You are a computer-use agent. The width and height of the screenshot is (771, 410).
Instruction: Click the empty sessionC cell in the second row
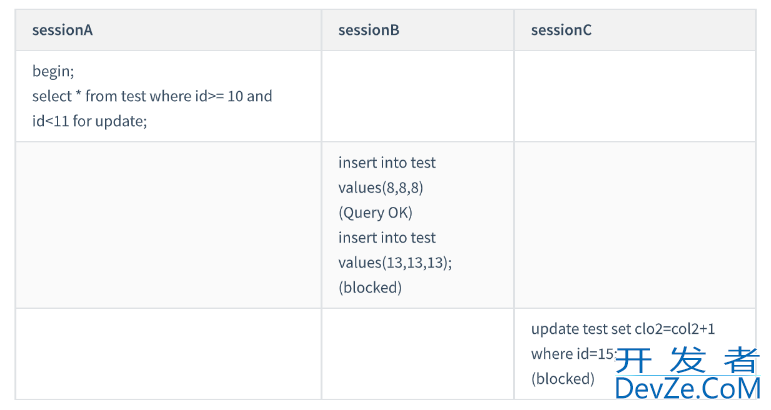point(635,225)
